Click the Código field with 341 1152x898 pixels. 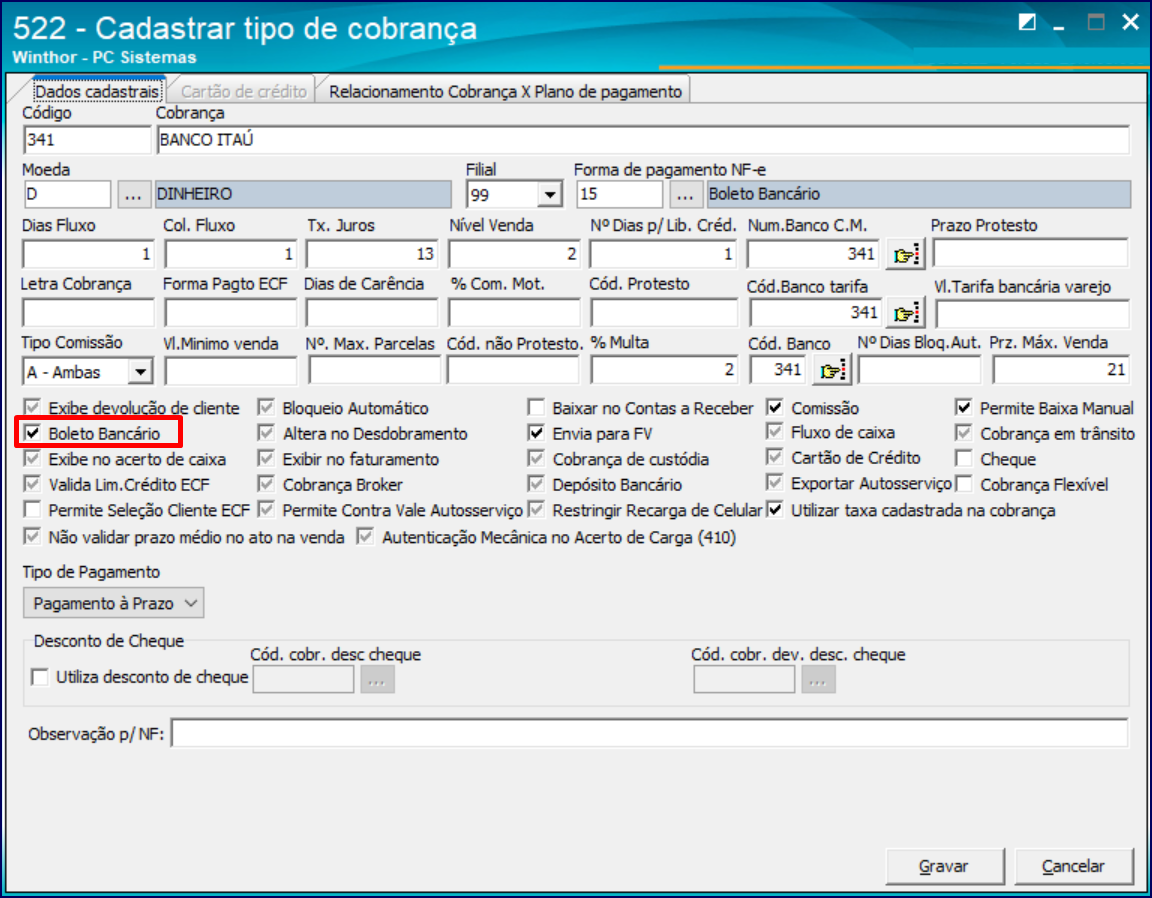click(x=87, y=140)
